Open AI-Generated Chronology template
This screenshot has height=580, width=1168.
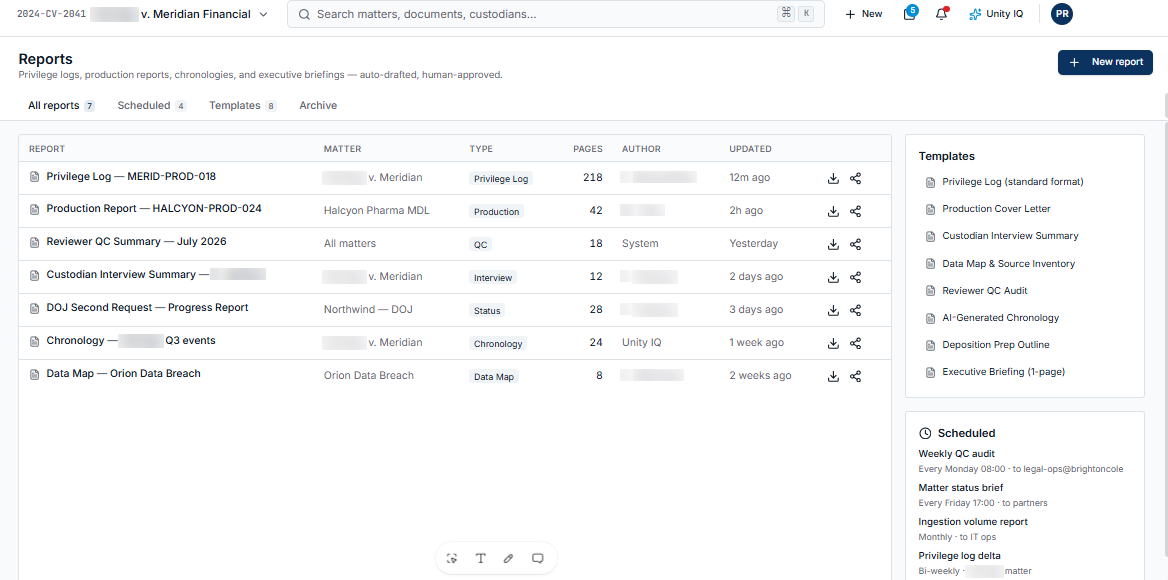(1000, 317)
